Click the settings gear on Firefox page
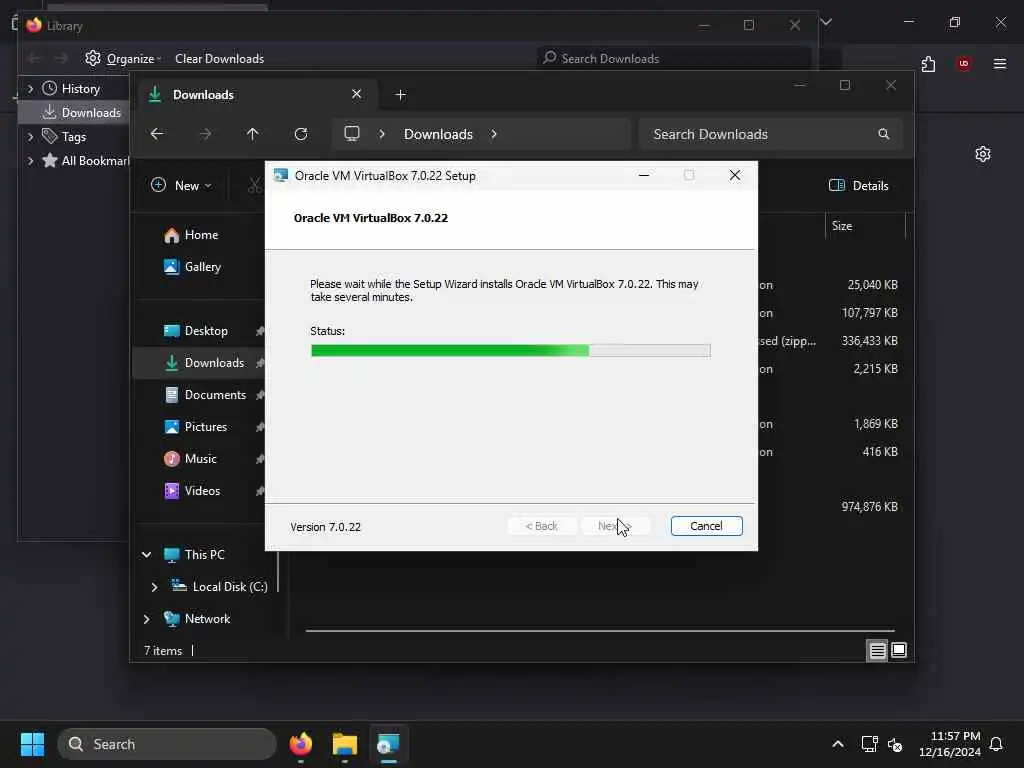 click(x=983, y=154)
